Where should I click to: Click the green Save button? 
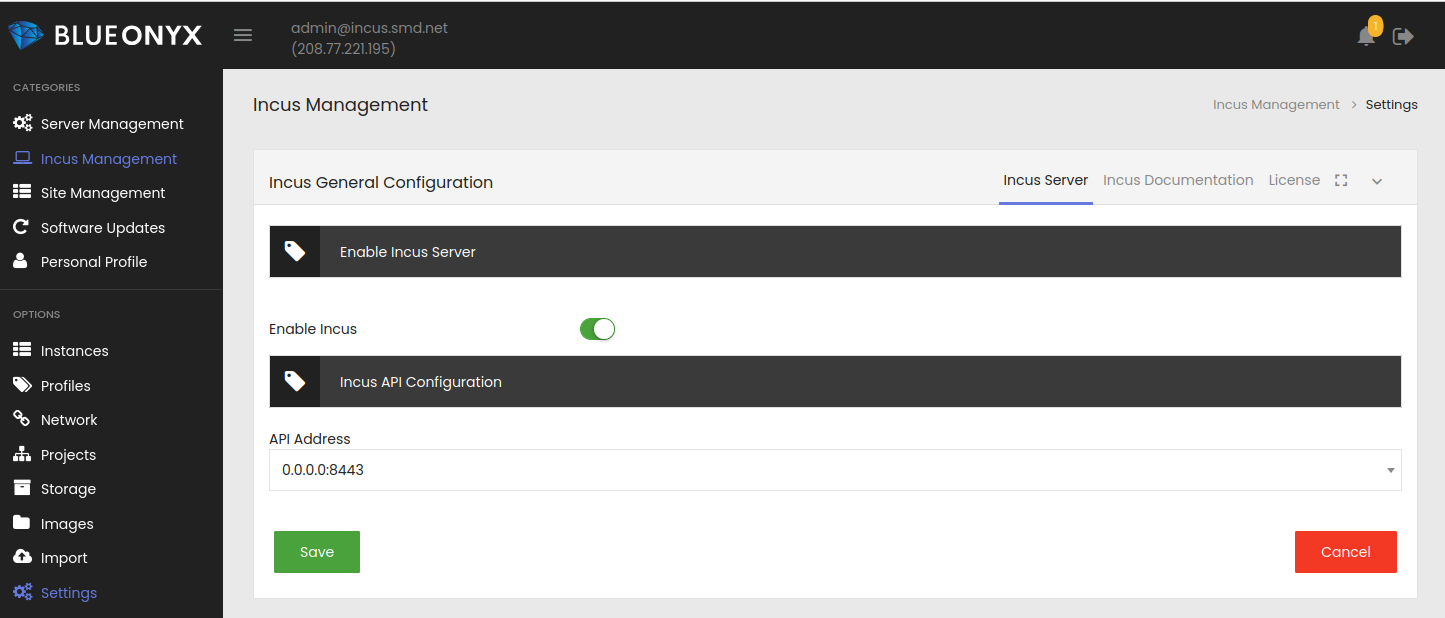pos(317,552)
